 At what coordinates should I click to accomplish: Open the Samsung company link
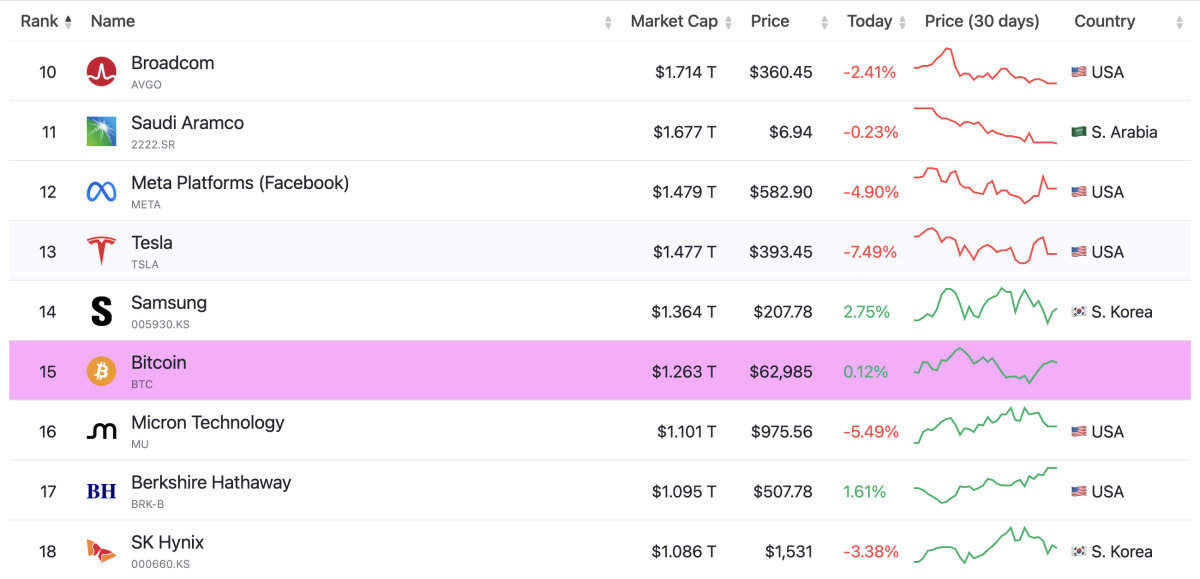coord(169,303)
